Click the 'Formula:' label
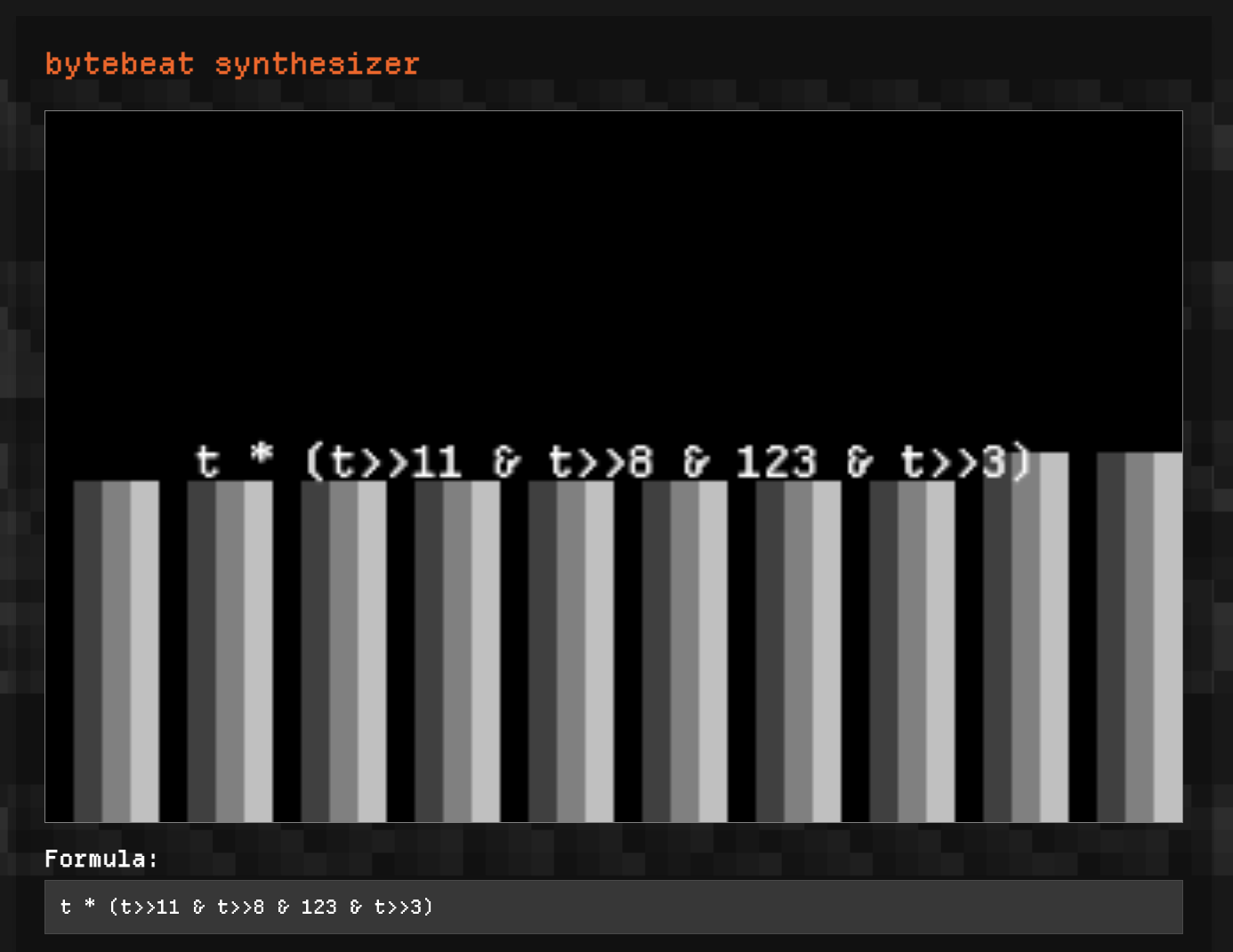This screenshot has width=1233, height=952. click(x=101, y=859)
